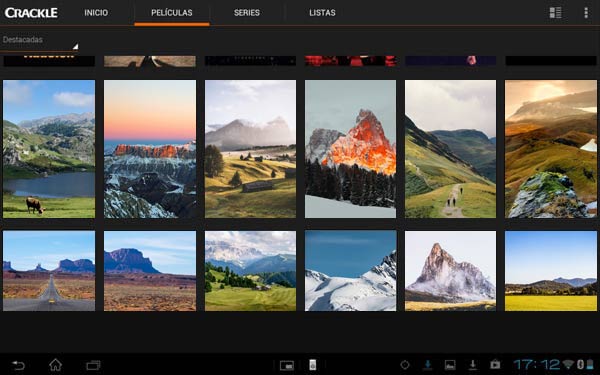Open the hikers on green trail thumbnail
Image resolution: width=600 pixels, height=375 pixels.
coord(450,149)
